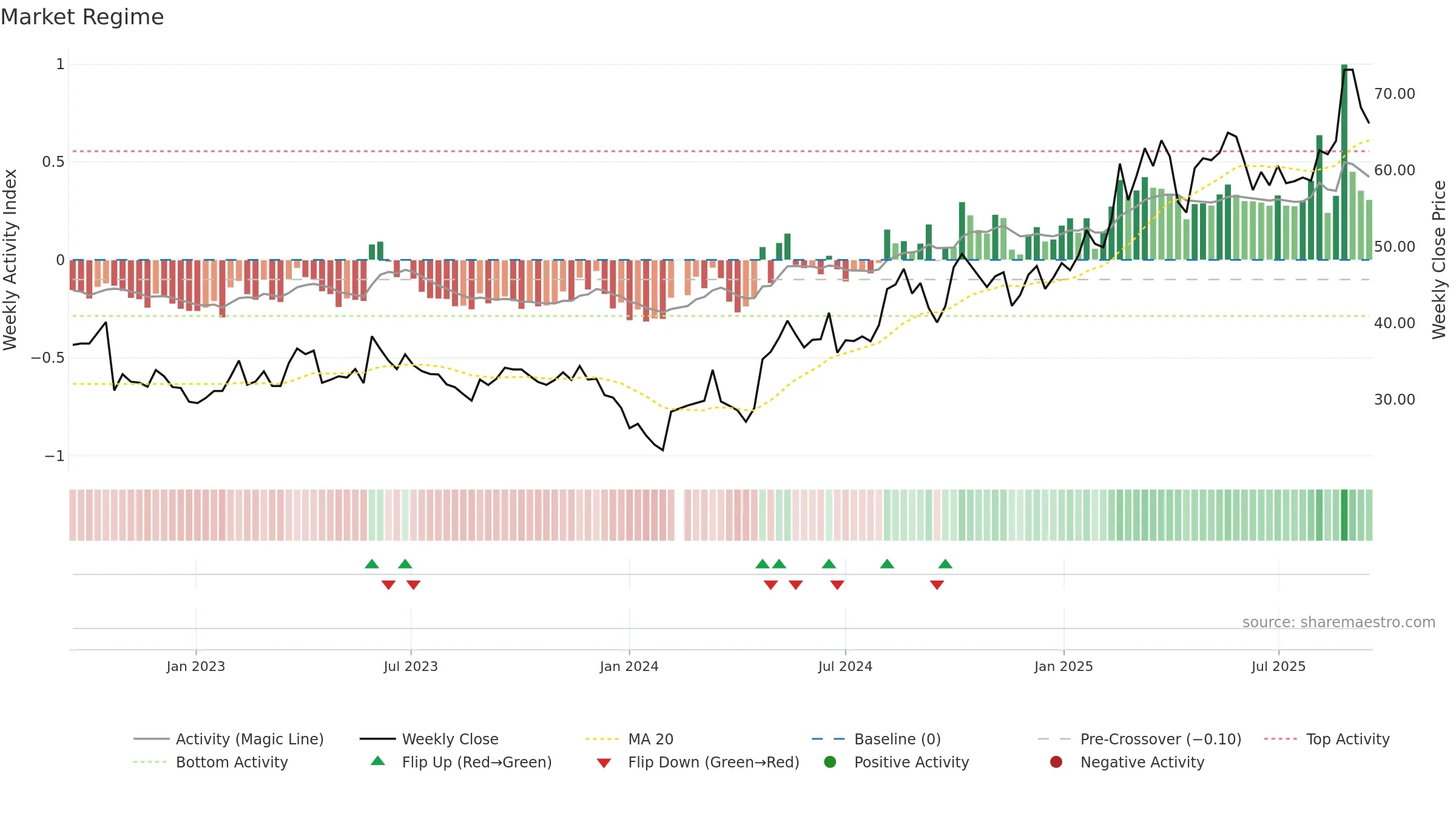This screenshot has height=819, width=1456.
Task: Click the 30.00 price axis label
Action: 1395,400
